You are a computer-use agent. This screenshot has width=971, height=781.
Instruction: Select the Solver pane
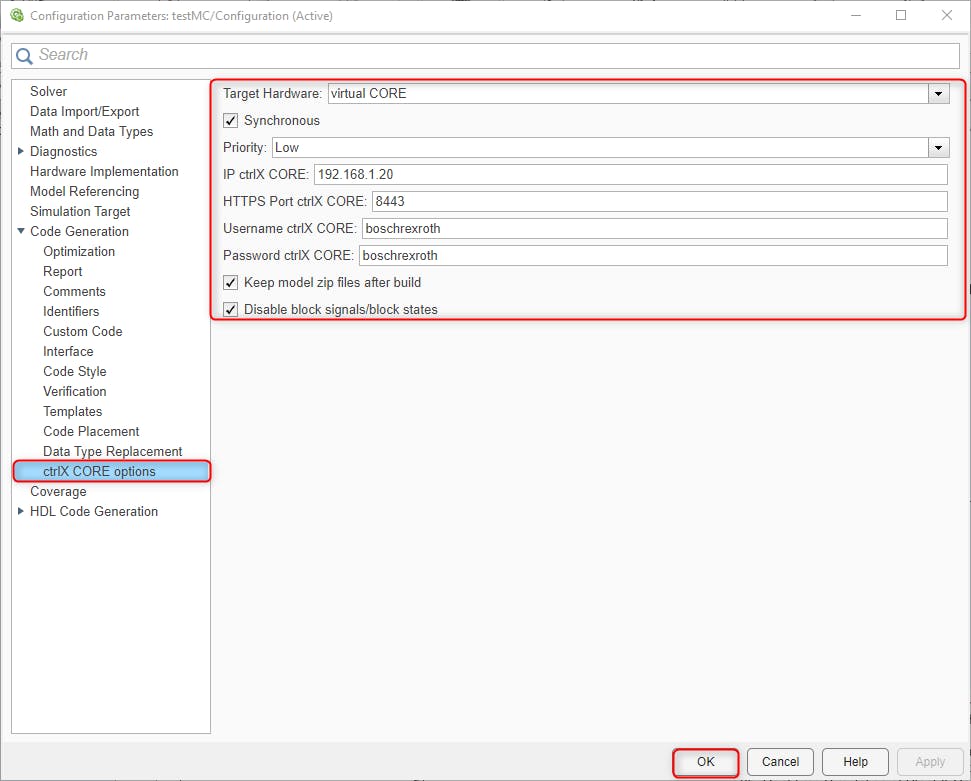[48, 91]
